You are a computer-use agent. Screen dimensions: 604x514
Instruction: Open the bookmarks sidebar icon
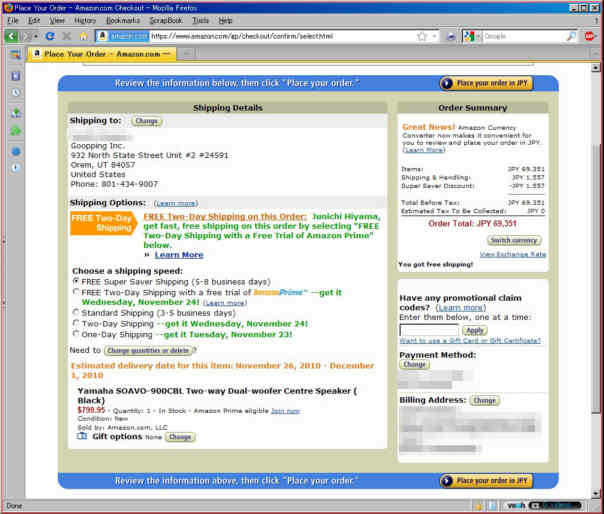[x=16, y=76]
